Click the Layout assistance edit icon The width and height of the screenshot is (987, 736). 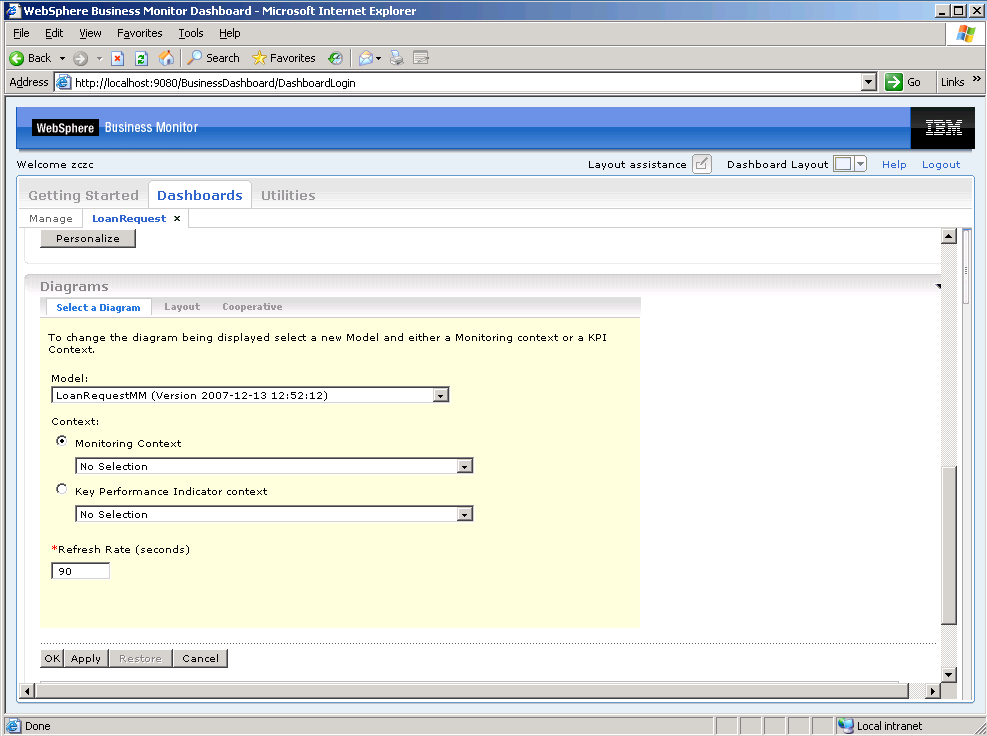pyautogui.click(x=701, y=164)
